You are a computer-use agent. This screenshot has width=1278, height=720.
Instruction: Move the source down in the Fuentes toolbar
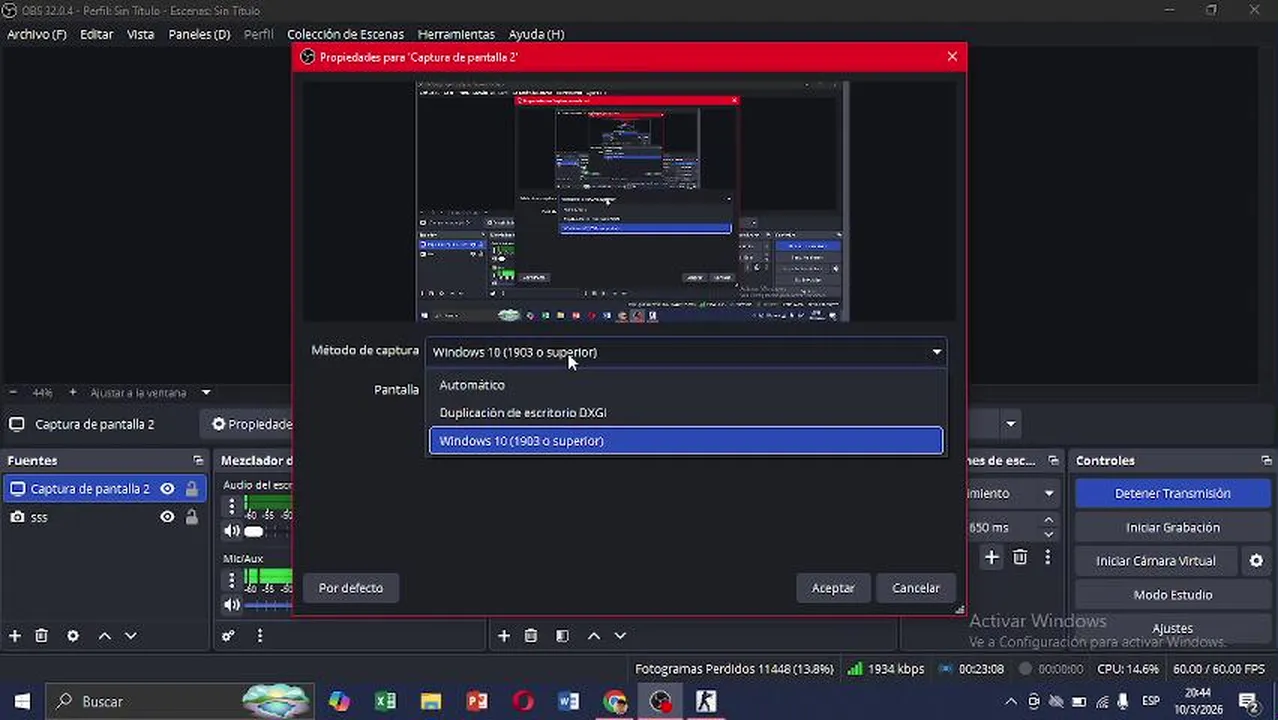(130, 636)
